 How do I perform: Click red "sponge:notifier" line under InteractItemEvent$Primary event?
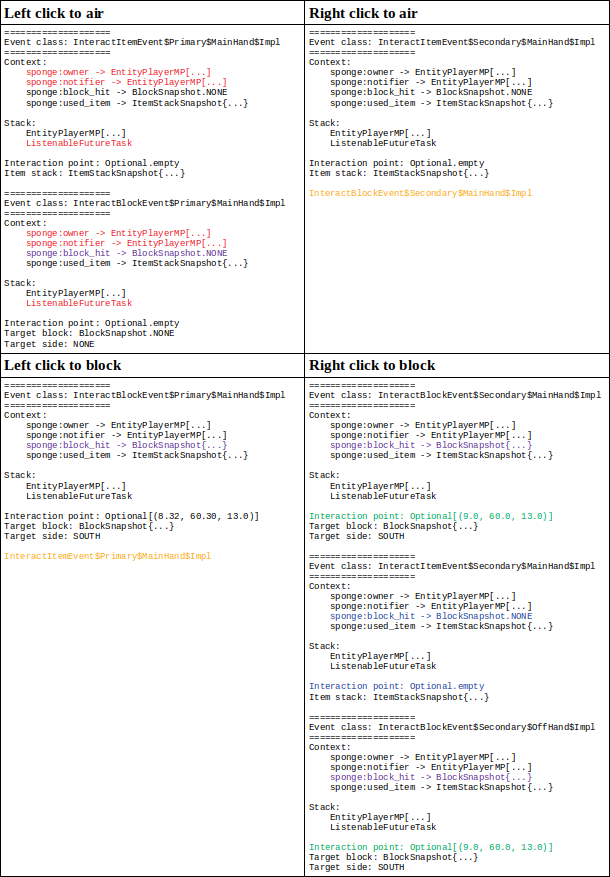[x=126, y=82]
